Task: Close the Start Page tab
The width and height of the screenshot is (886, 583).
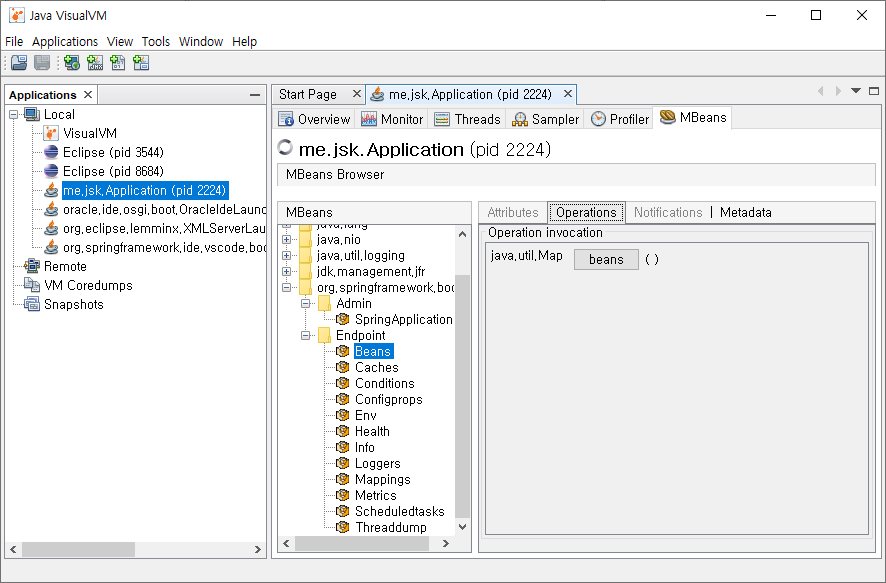Action: 357,94
